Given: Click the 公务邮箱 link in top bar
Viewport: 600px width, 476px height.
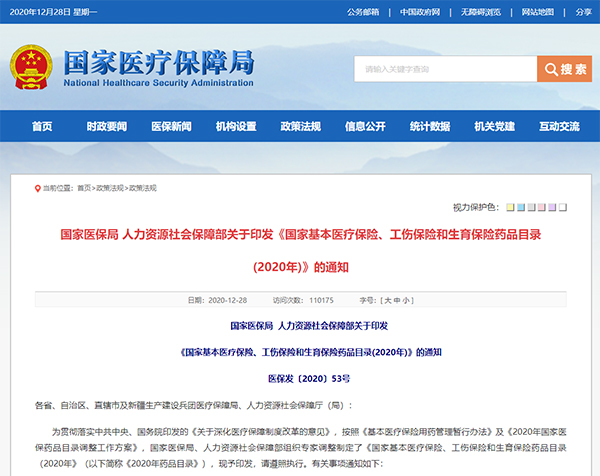Looking at the screenshot, I should [x=363, y=12].
